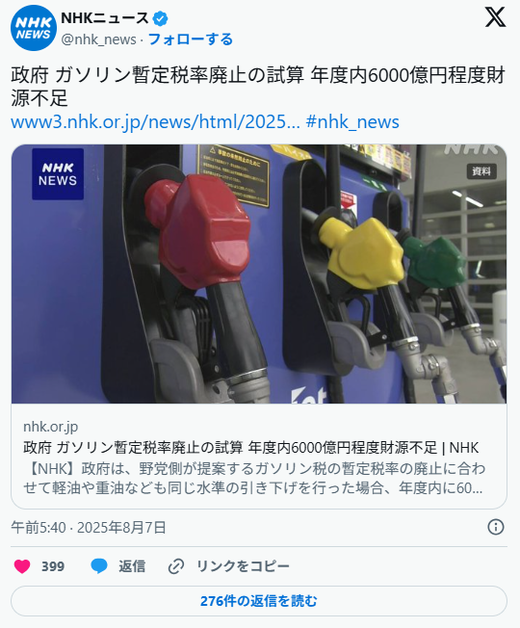The width and height of the screenshot is (520, 628).
Task: Click the chain link copy icon
Action: coord(176,566)
